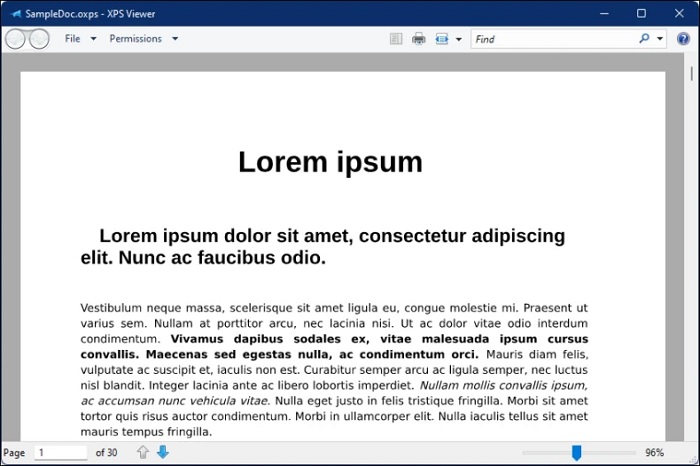Toggle the document outline icon
This screenshot has height=466, width=700.
[x=396, y=39]
